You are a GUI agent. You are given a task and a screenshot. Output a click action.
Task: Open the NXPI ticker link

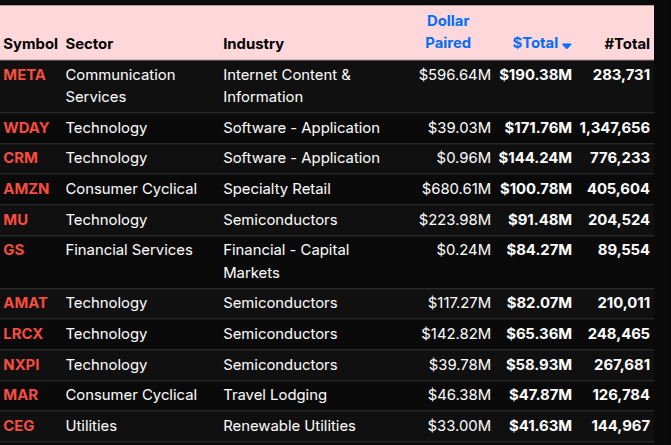[24, 365]
